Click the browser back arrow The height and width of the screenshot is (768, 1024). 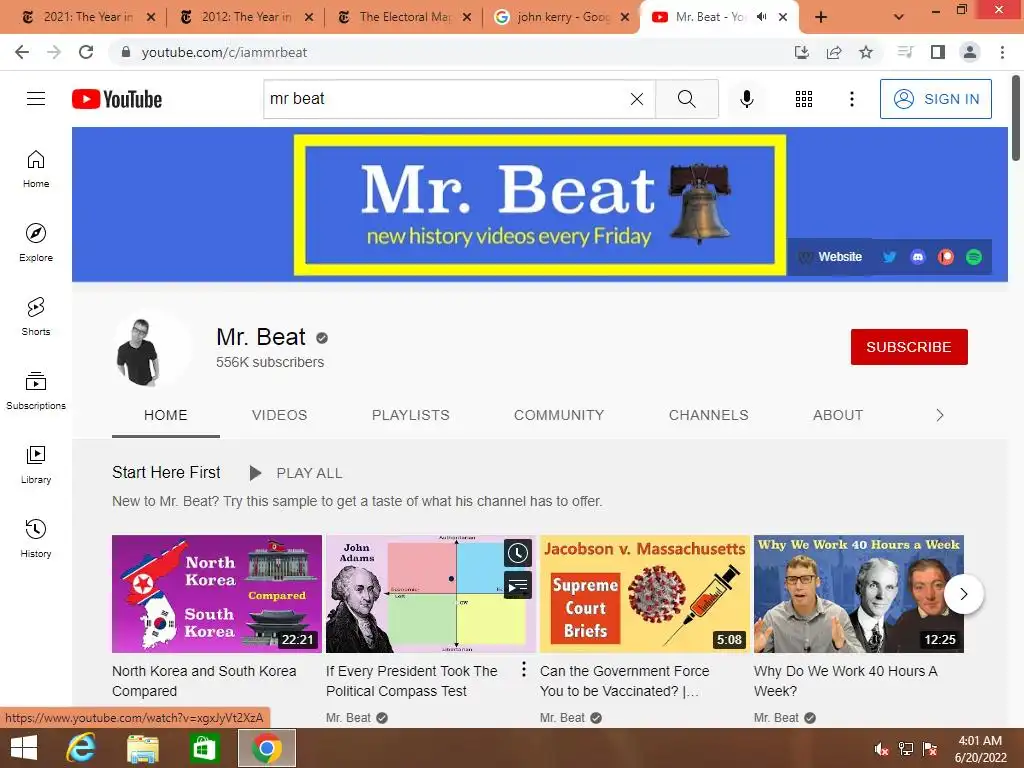click(x=22, y=52)
